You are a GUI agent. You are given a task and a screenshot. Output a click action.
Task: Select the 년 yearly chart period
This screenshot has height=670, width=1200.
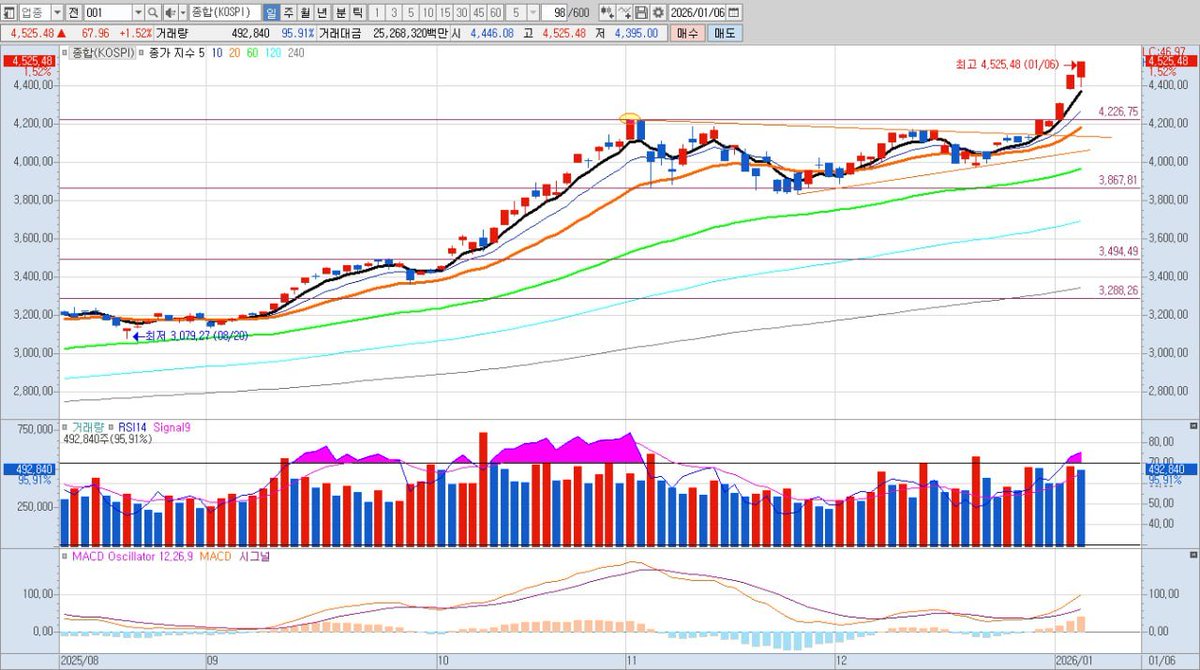point(322,13)
